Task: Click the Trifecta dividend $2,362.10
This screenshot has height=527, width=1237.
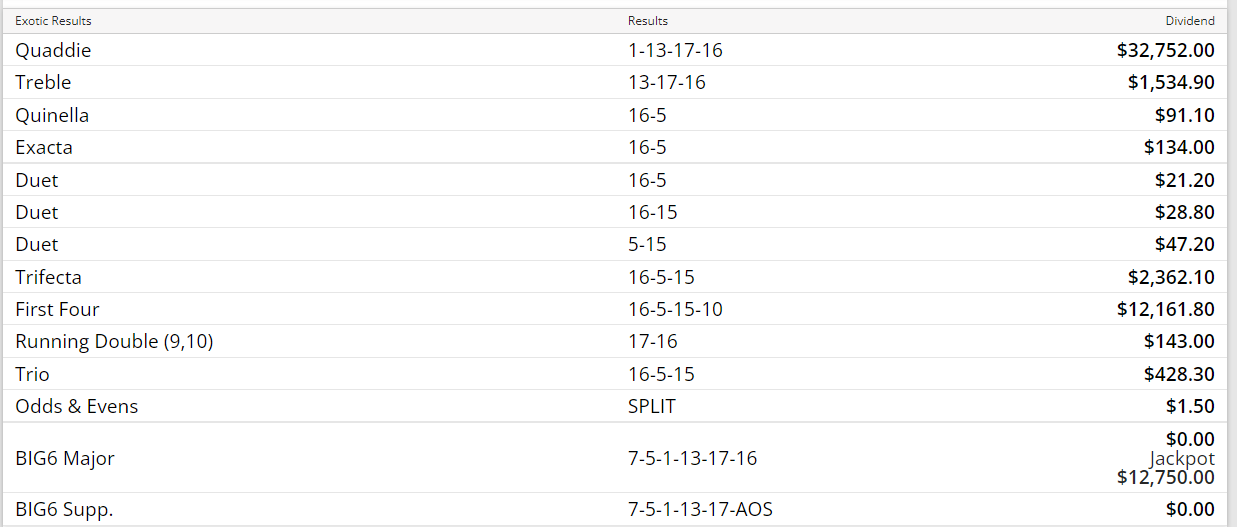Action: 1171,277
